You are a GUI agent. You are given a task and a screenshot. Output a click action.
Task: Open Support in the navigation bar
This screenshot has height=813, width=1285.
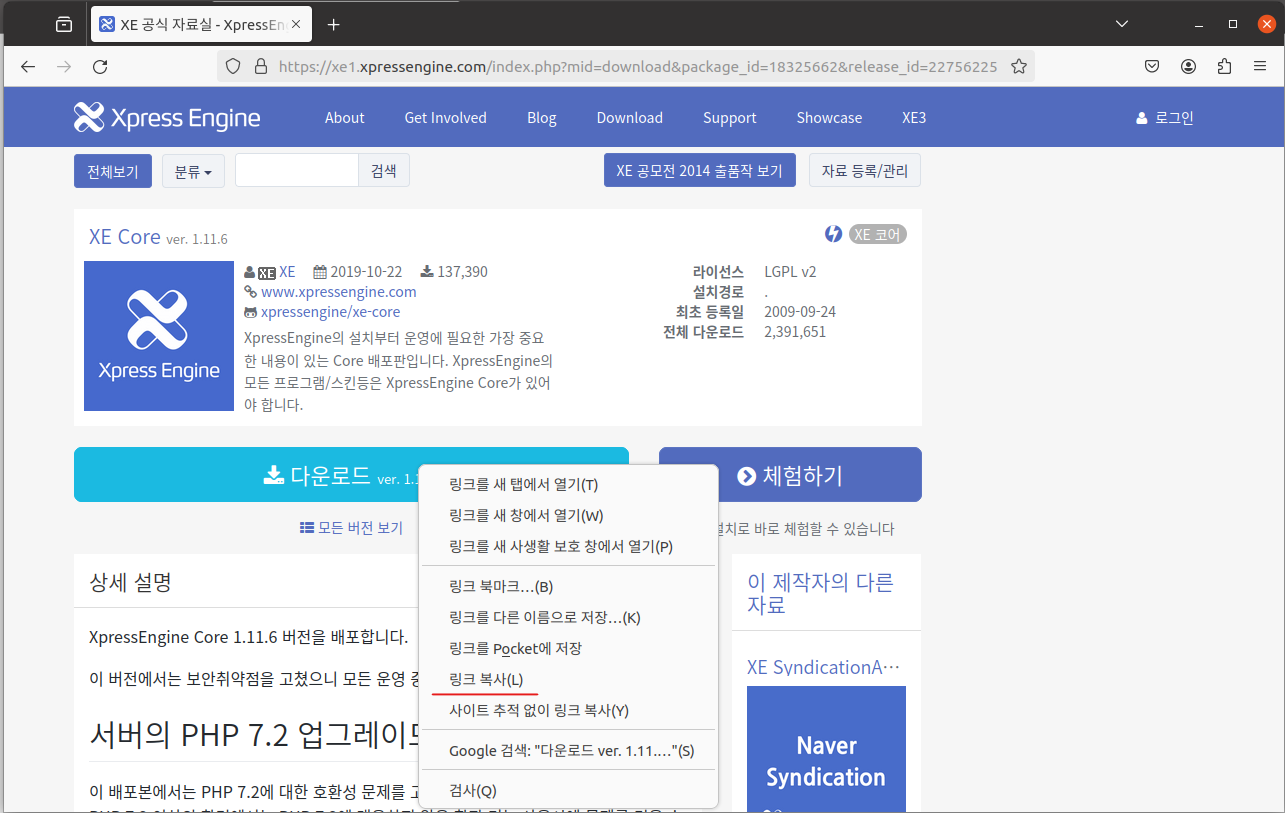coord(730,118)
